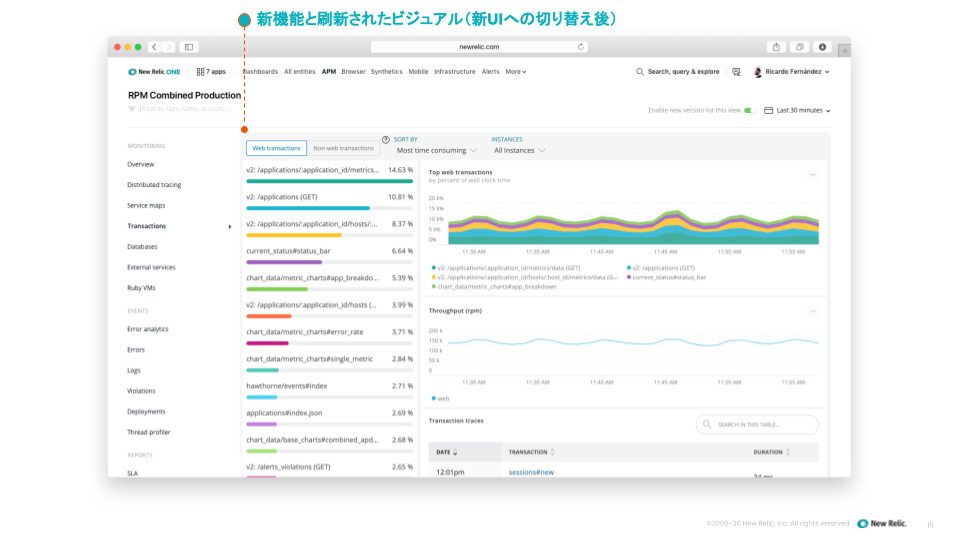Go to Synthetics in top navigation

(x=386, y=72)
